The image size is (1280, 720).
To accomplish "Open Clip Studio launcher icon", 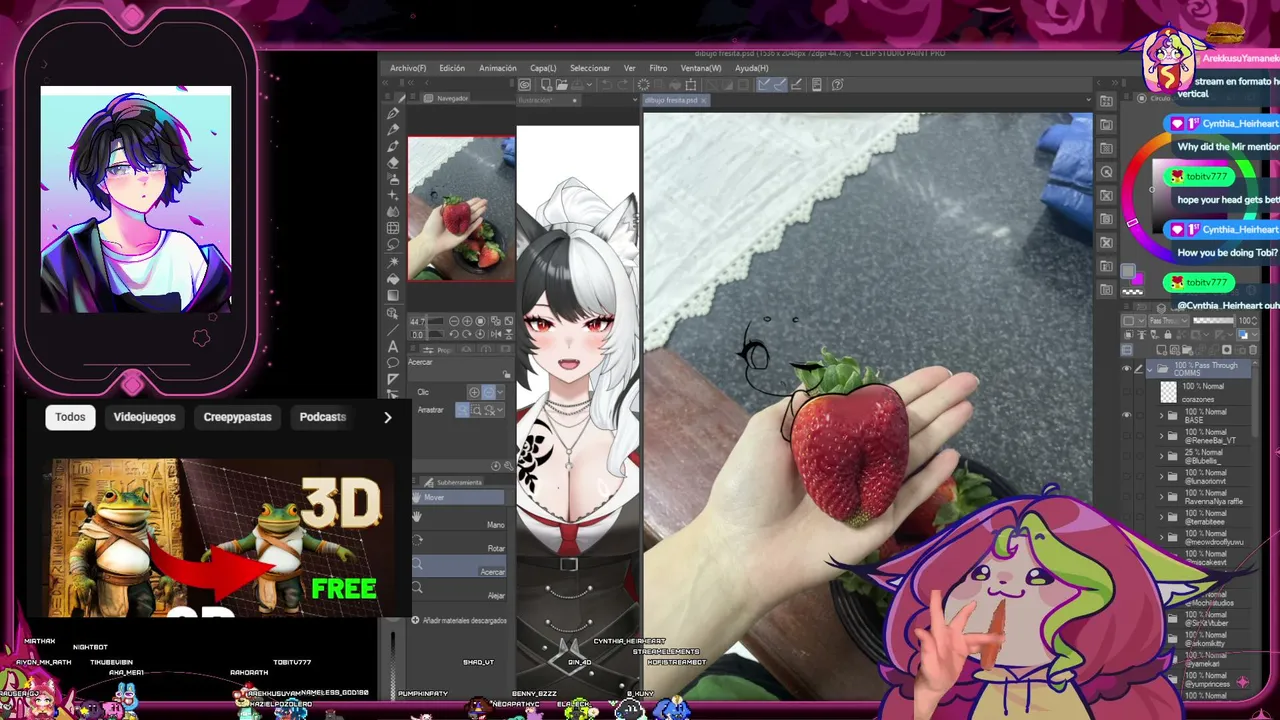I will (x=523, y=85).
